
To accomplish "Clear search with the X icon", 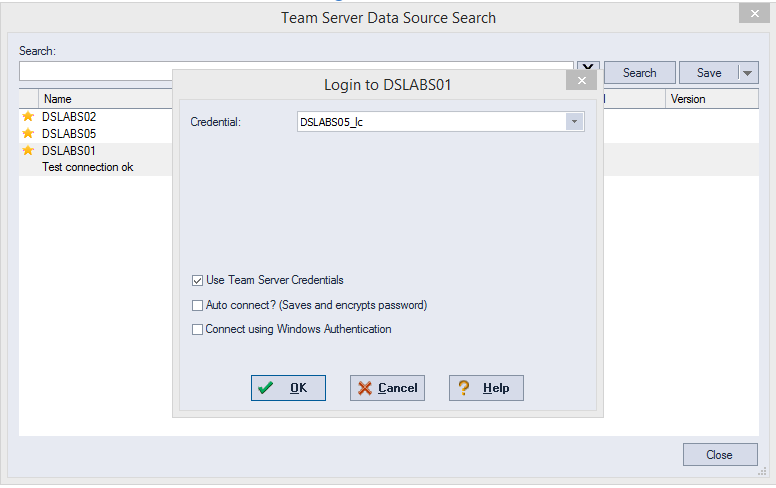I will pyautogui.click(x=588, y=68).
